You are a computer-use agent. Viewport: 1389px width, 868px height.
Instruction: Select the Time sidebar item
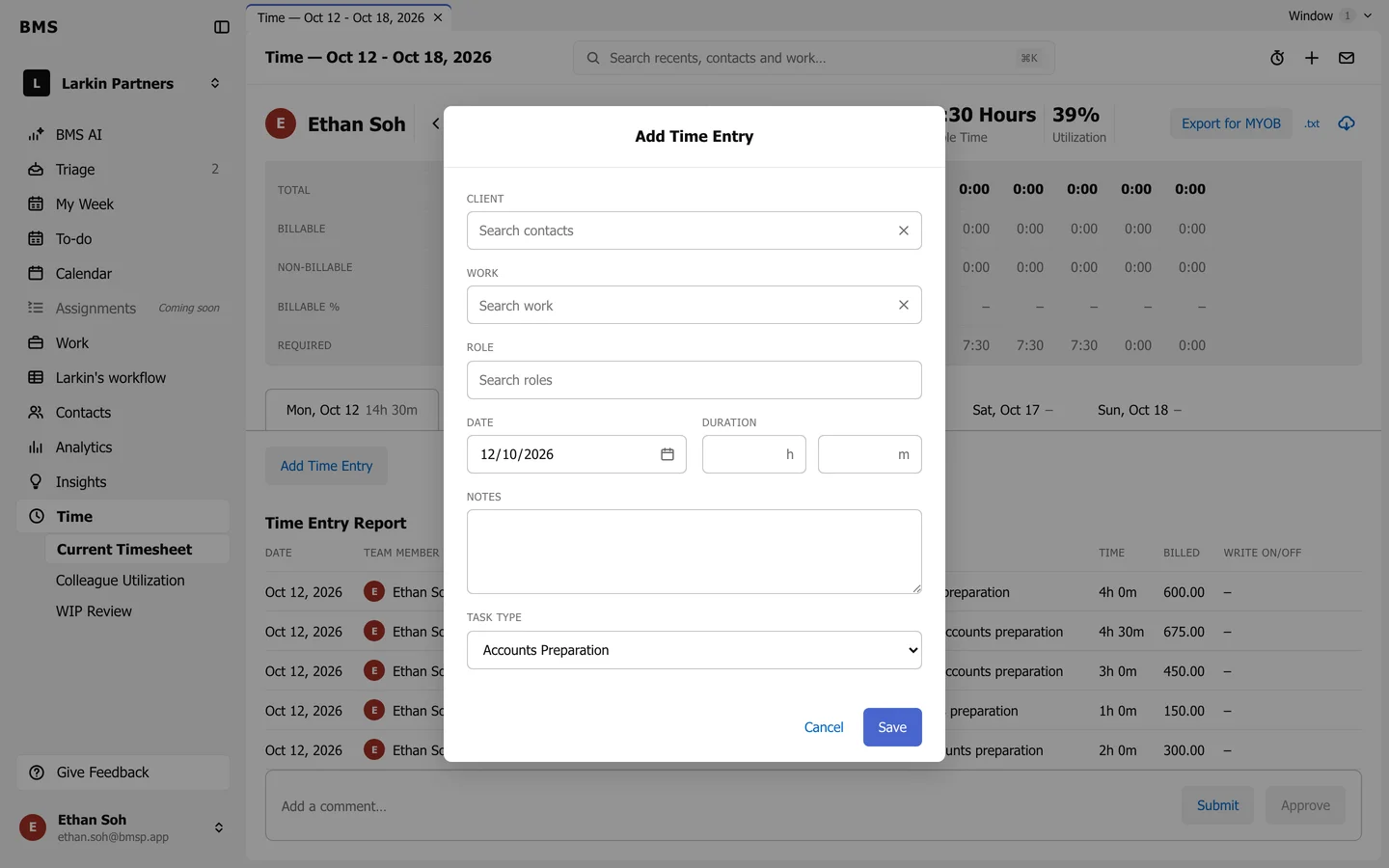point(123,517)
